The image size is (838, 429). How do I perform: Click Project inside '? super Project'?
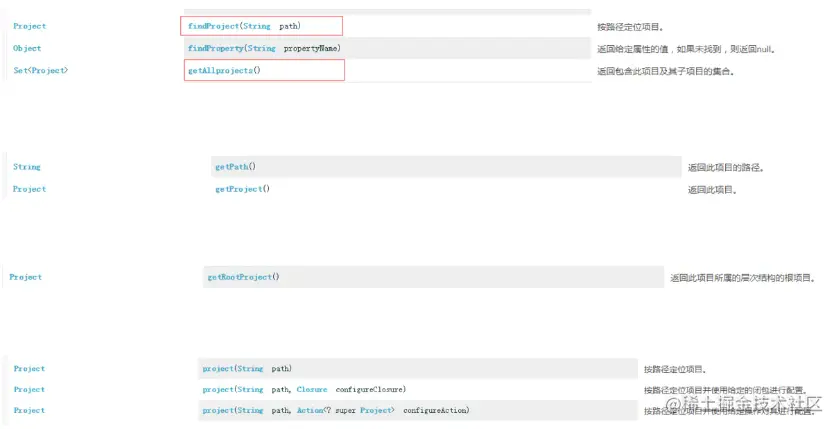click(x=376, y=410)
